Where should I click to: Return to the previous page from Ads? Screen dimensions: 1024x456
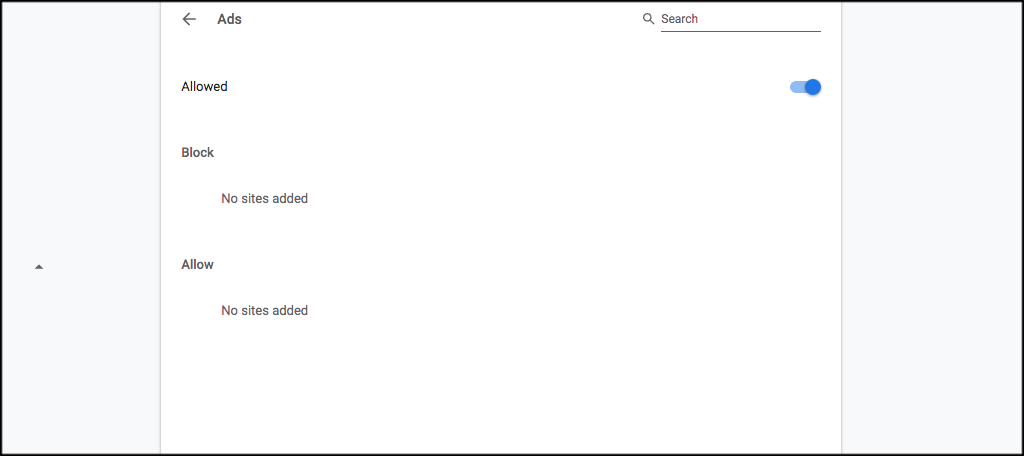pos(189,19)
